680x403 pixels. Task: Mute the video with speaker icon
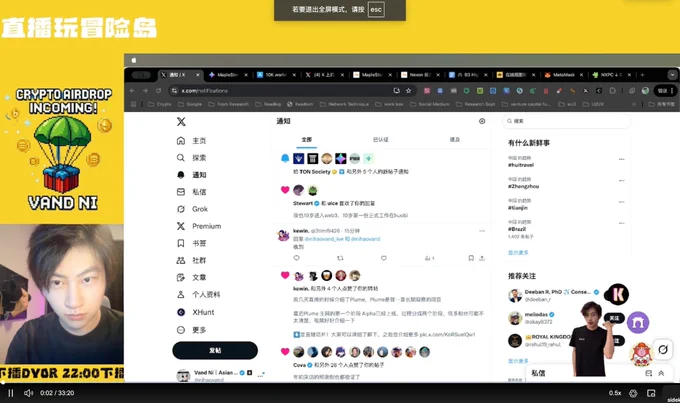29,393
